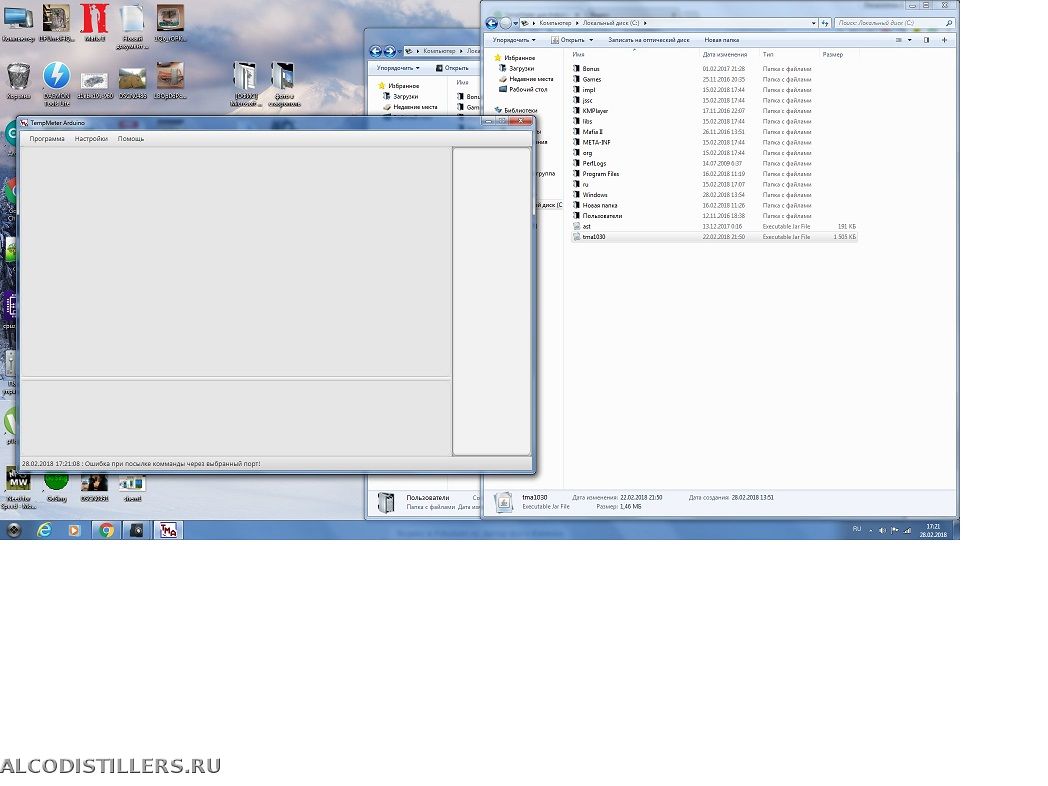Viewport: 1048px width, 786px height.
Task: Select Избранное in the front navigation pane
Action: (519, 58)
